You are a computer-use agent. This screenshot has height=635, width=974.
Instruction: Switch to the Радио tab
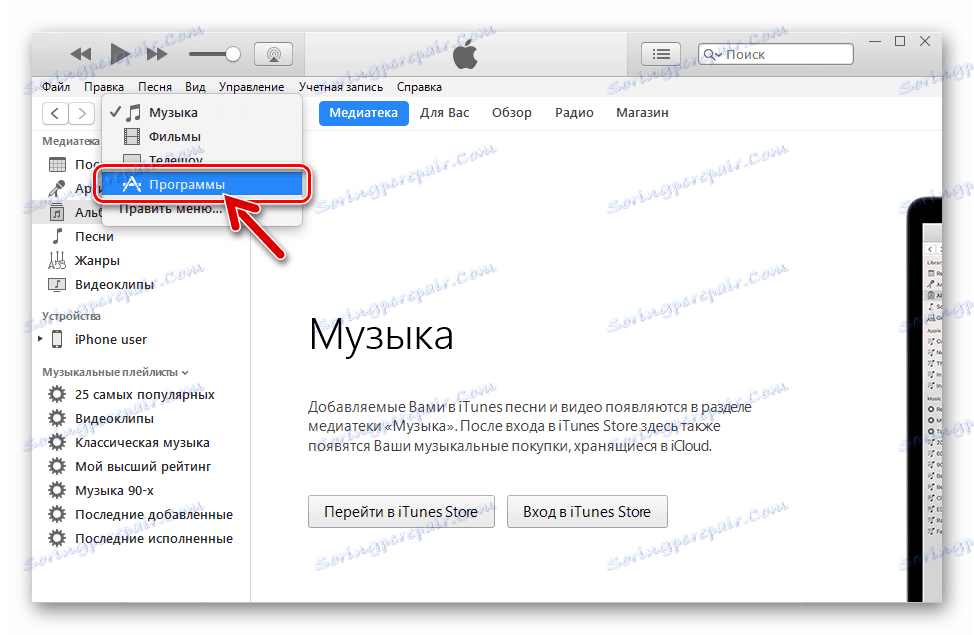point(573,112)
